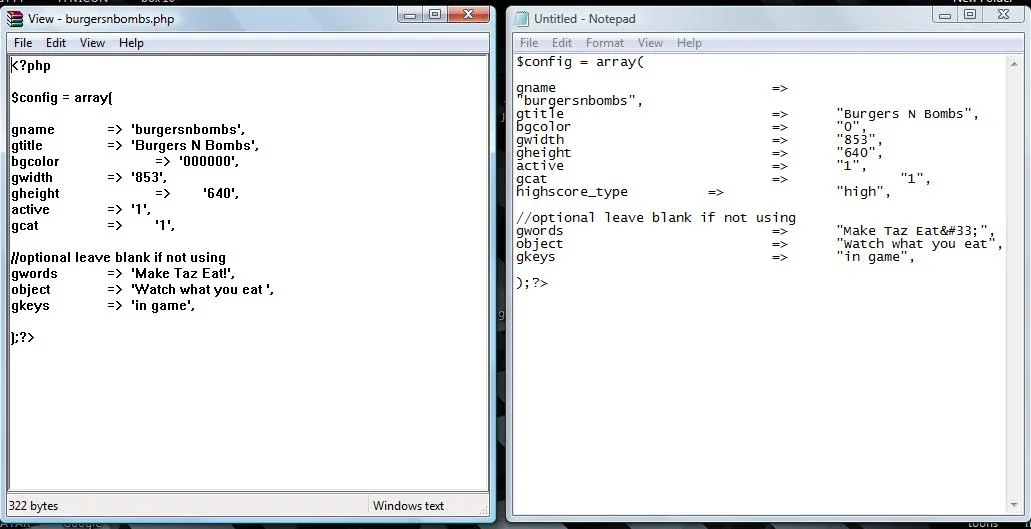This screenshot has height=529, width=1031.
Task: Click the Notepad scroll down arrow
Action: (1014, 505)
